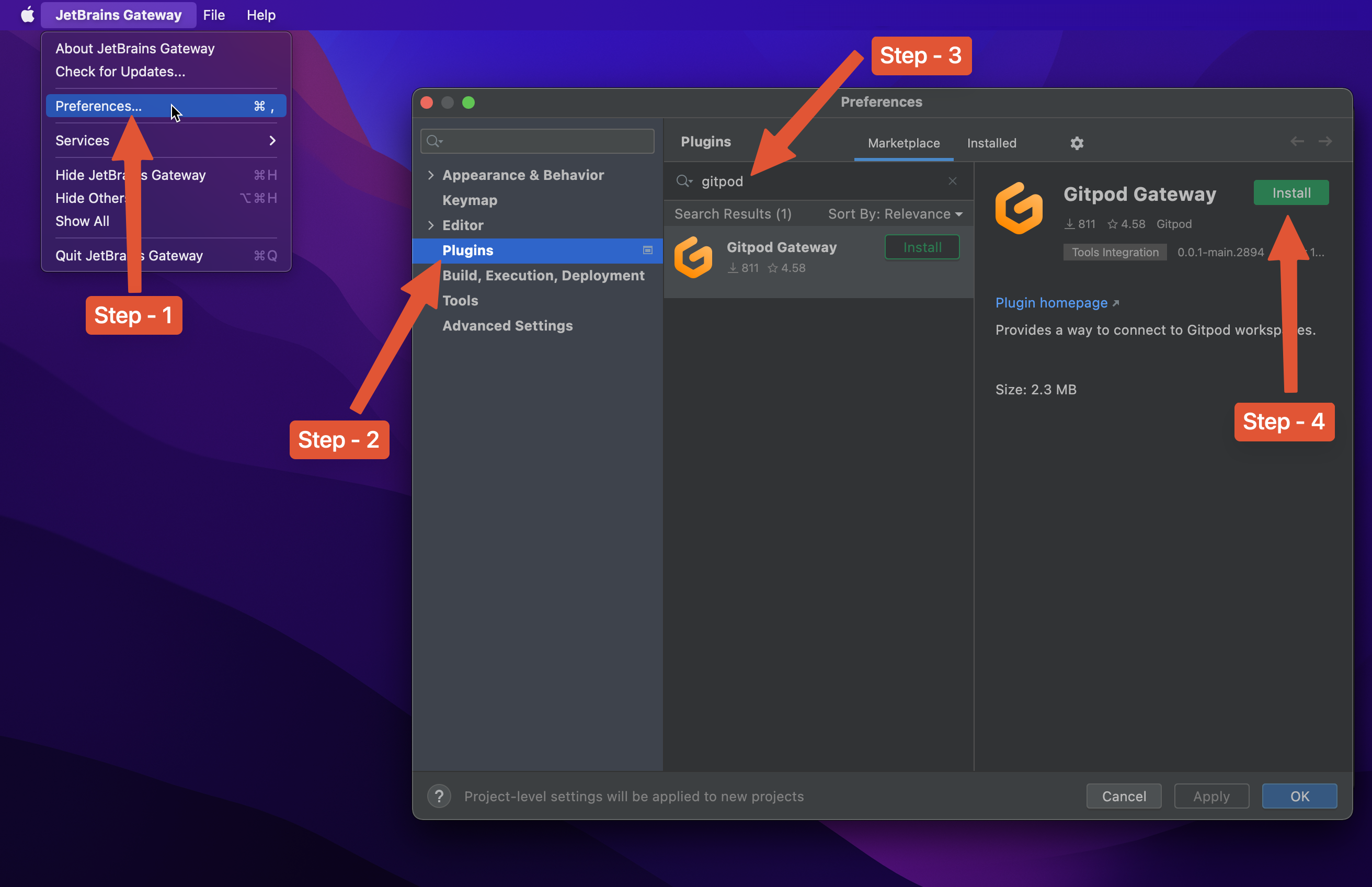The height and width of the screenshot is (887, 1372).
Task: Open the Sort By Relevance dropdown
Action: 895,214
